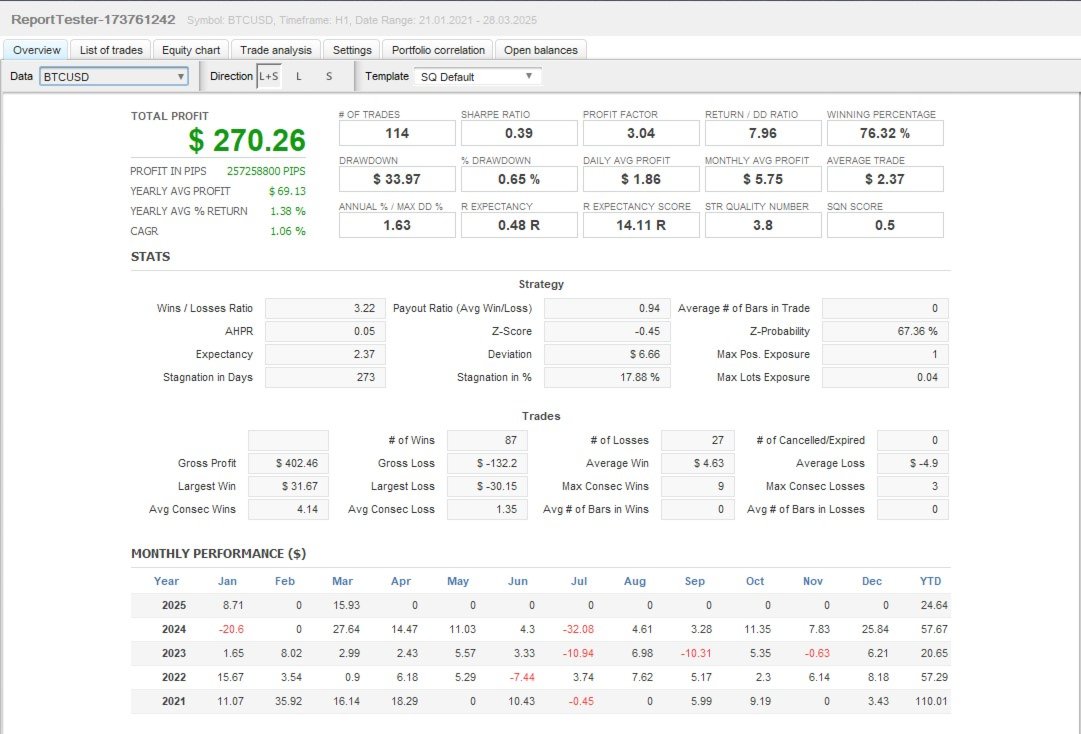The width and height of the screenshot is (1081, 734).
Task: Click the Daily Avg Profit box showing $ 1.86
Action: pyautogui.click(x=641, y=179)
